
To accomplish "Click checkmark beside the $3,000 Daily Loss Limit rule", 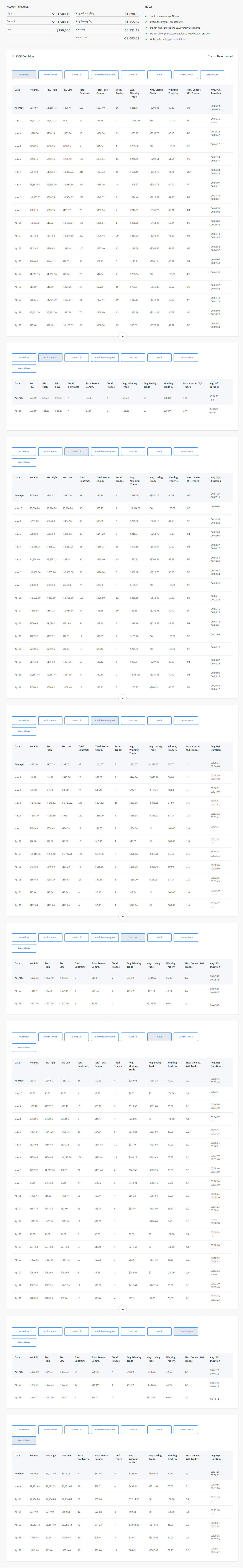I will point(146,27).
